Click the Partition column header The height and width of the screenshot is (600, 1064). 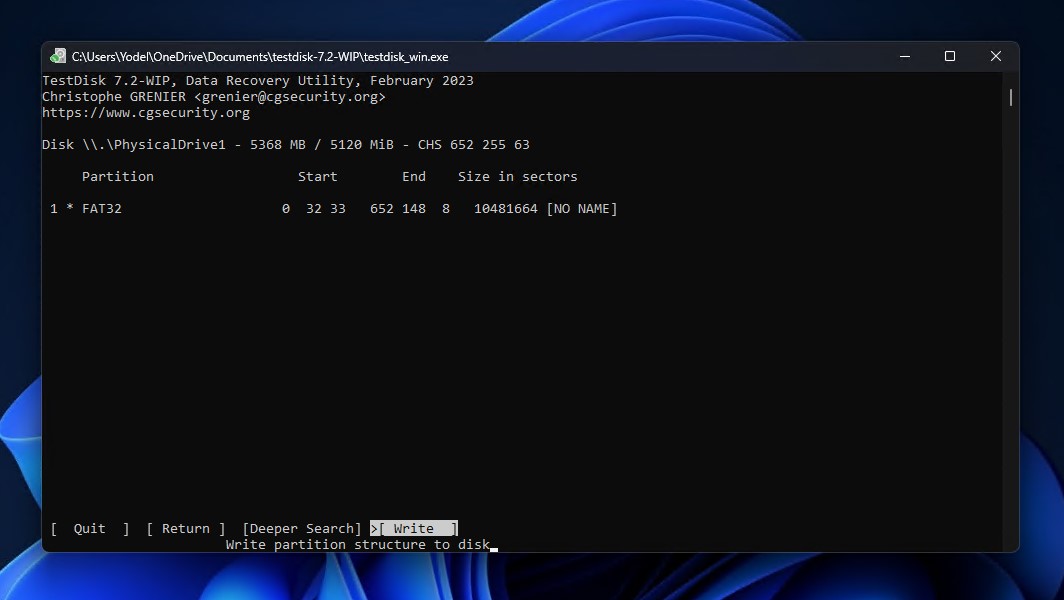(117, 176)
